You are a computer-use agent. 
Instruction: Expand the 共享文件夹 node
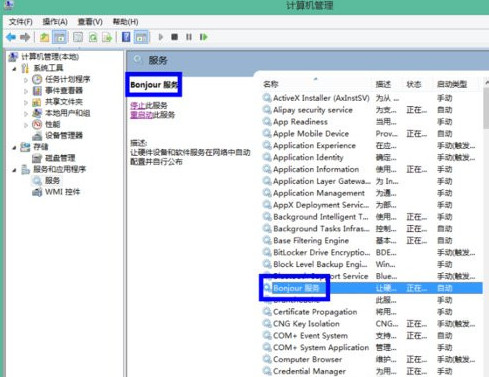pyautogui.click(x=26, y=102)
